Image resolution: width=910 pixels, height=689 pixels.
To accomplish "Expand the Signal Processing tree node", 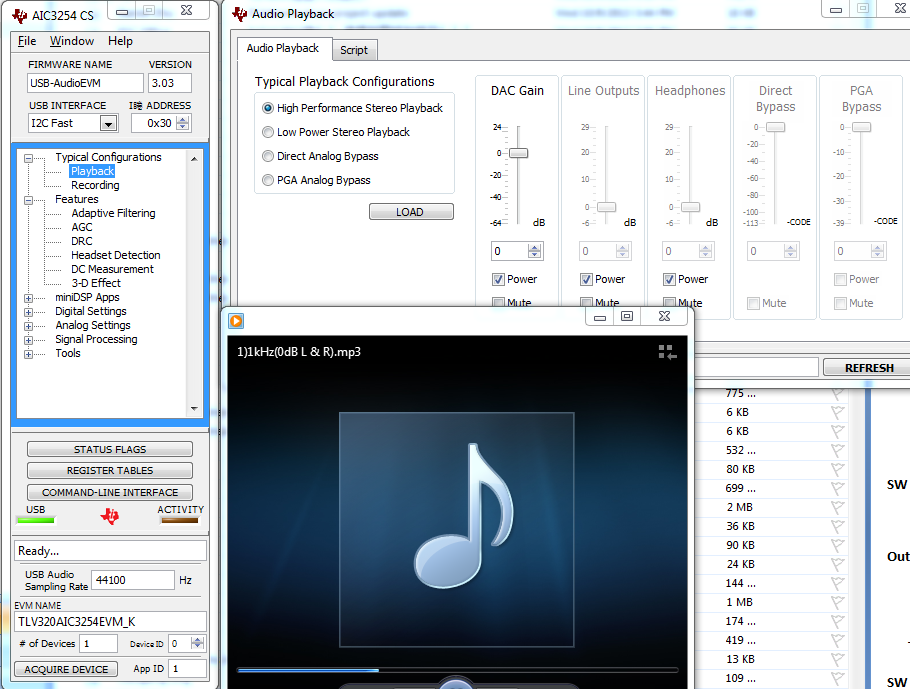I will tap(28, 340).
